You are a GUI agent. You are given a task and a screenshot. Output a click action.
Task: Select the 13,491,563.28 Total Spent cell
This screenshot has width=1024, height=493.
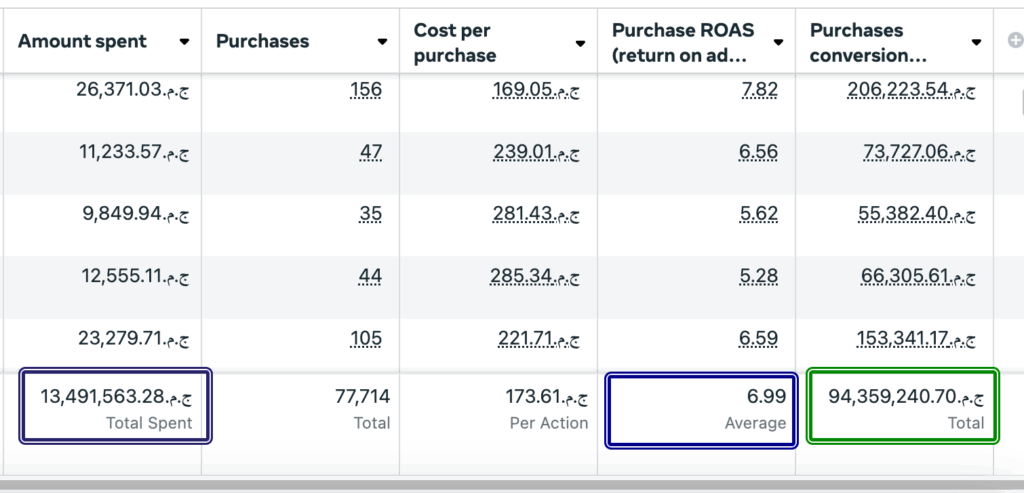coord(116,408)
